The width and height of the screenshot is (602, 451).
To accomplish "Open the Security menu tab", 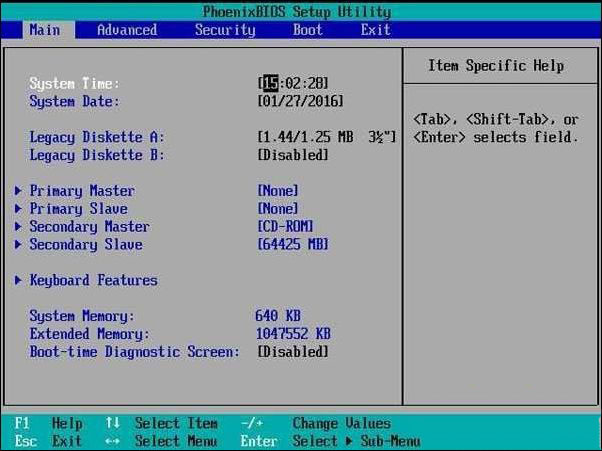I will [225, 30].
